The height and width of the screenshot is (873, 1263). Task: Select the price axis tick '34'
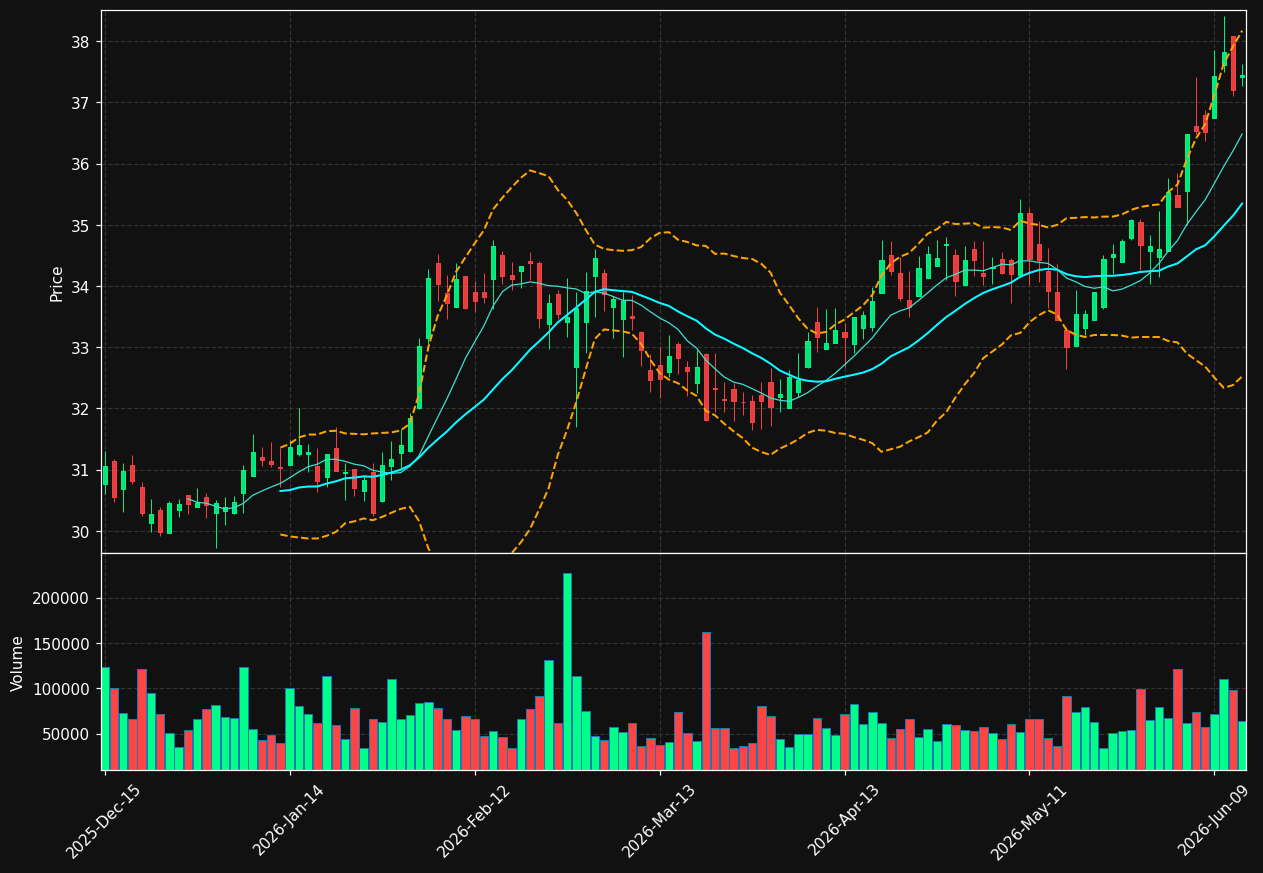coord(81,287)
